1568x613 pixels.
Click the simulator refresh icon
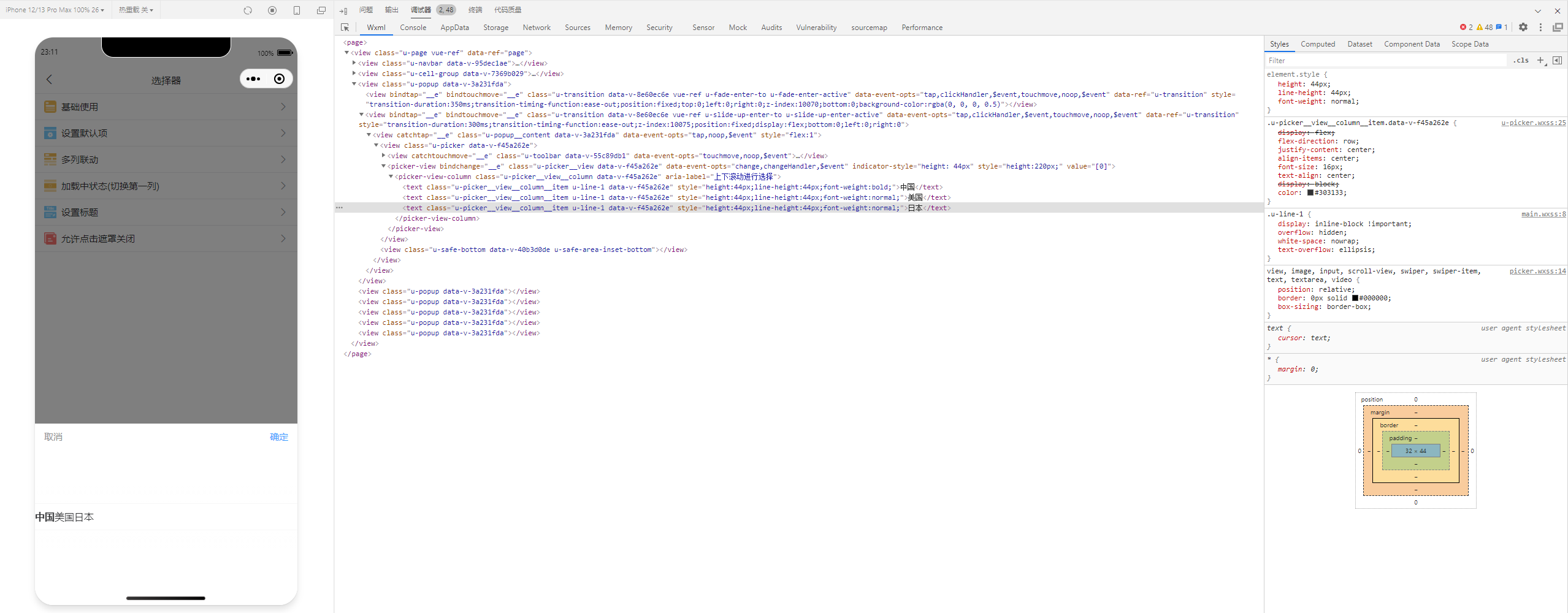(x=248, y=10)
